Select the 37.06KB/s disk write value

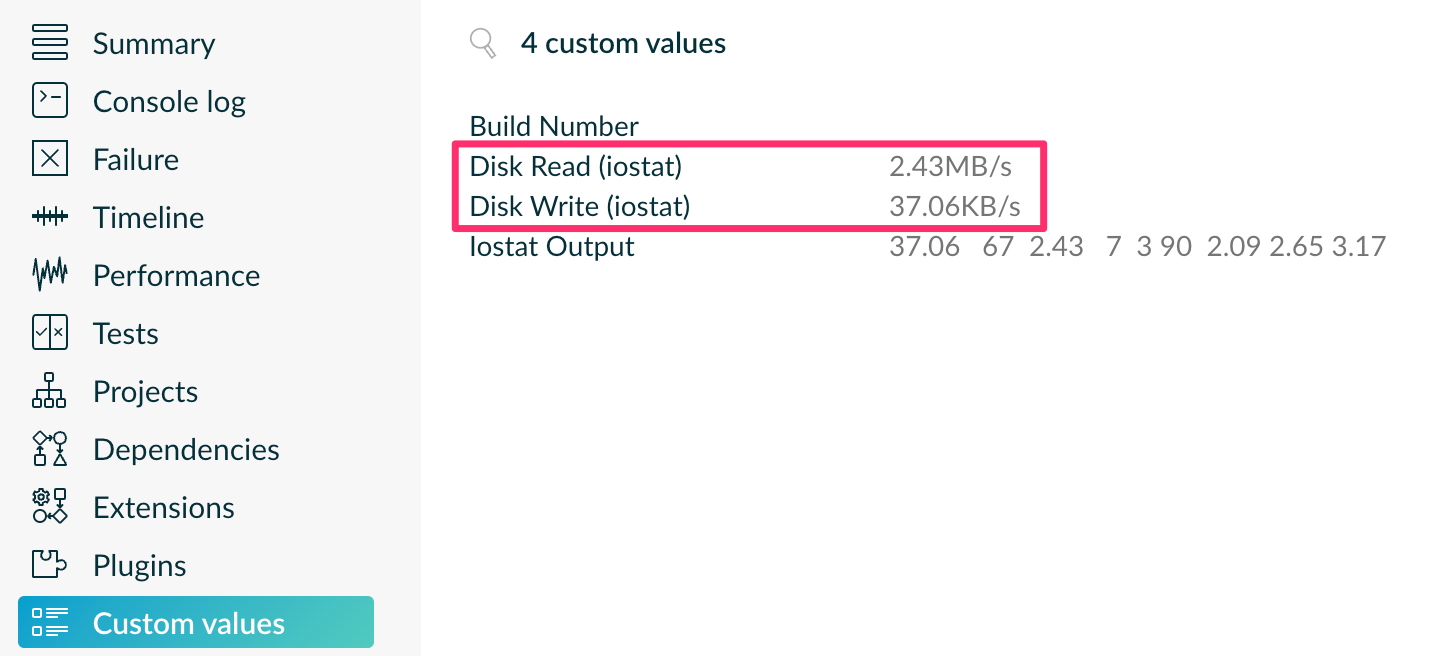click(x=954, y=206)
